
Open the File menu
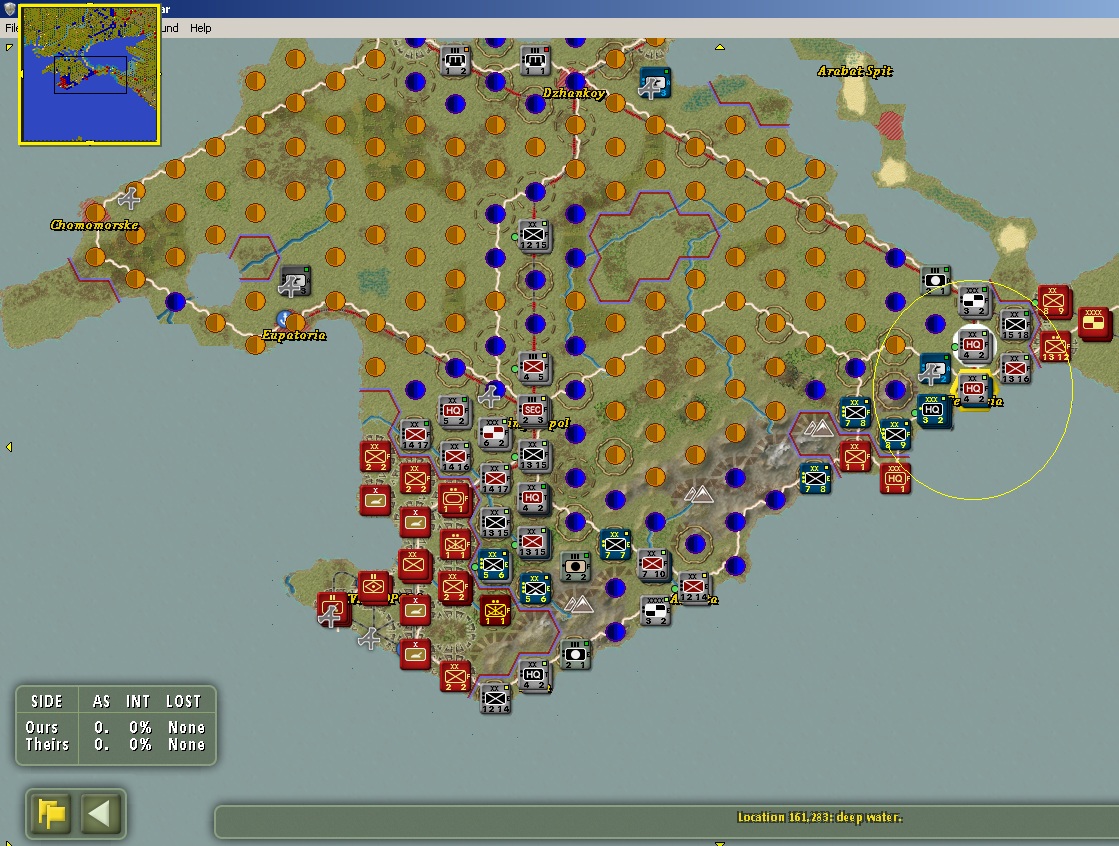click(x=11, y=28)
